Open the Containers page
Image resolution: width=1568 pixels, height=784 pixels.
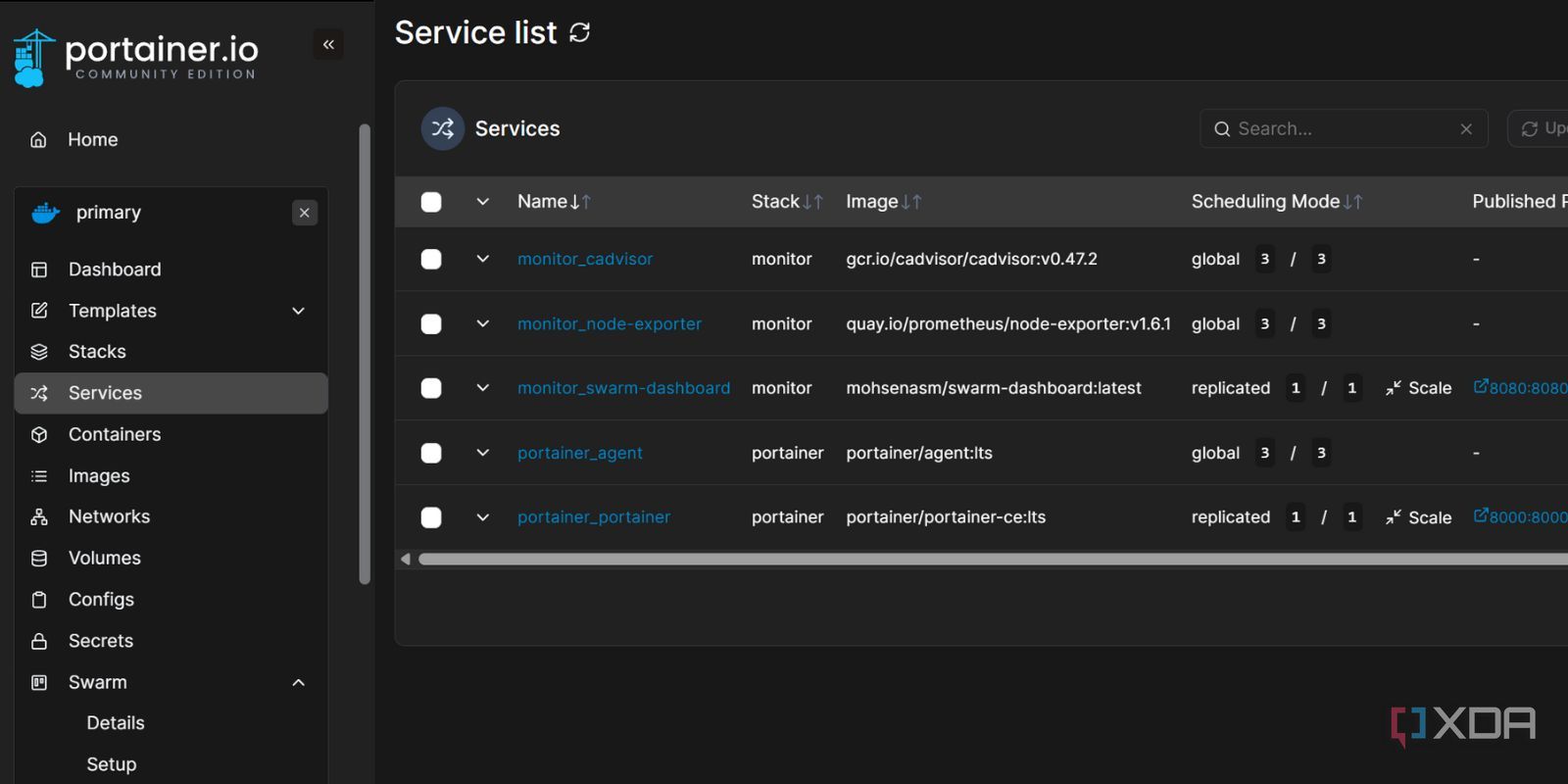click(x=115, y=434)
